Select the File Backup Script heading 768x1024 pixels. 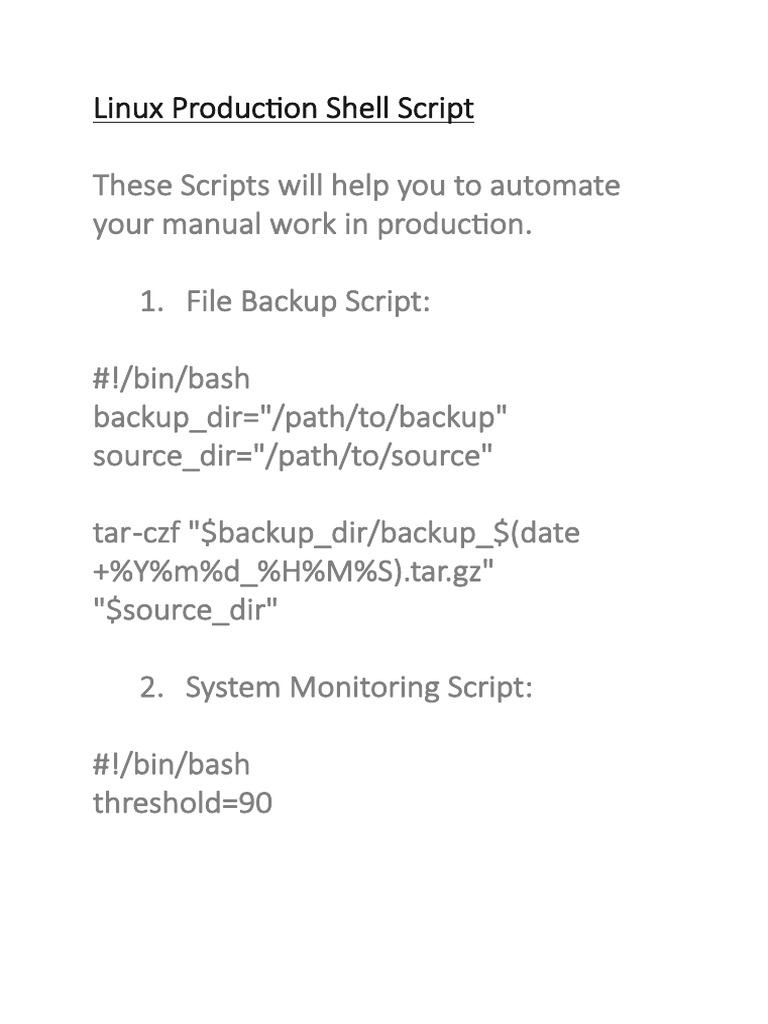tap(308, 301)
